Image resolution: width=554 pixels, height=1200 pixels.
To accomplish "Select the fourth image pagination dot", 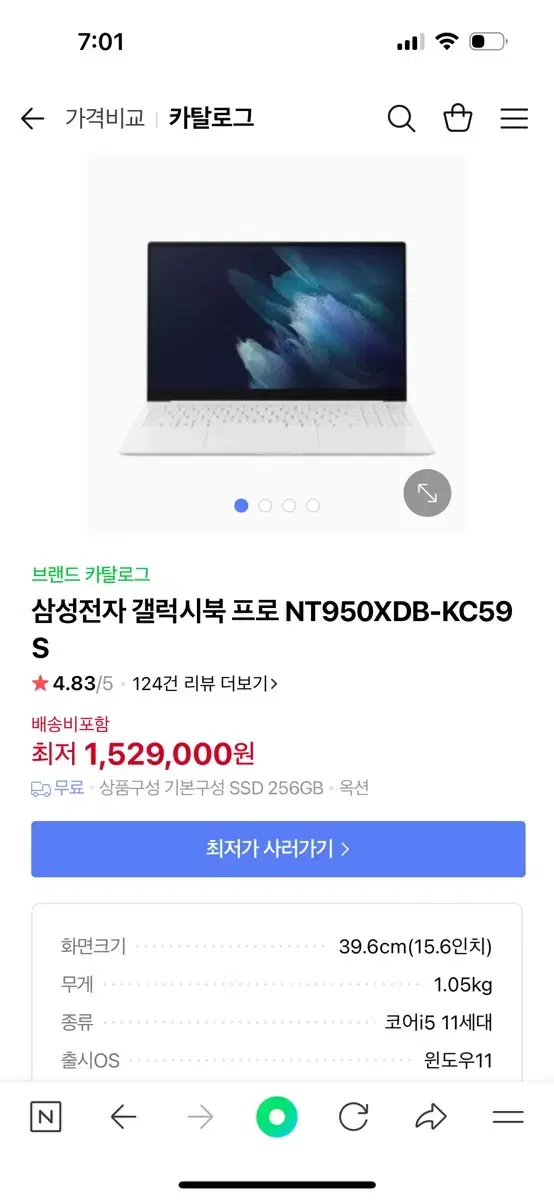I will pos(313,506).
